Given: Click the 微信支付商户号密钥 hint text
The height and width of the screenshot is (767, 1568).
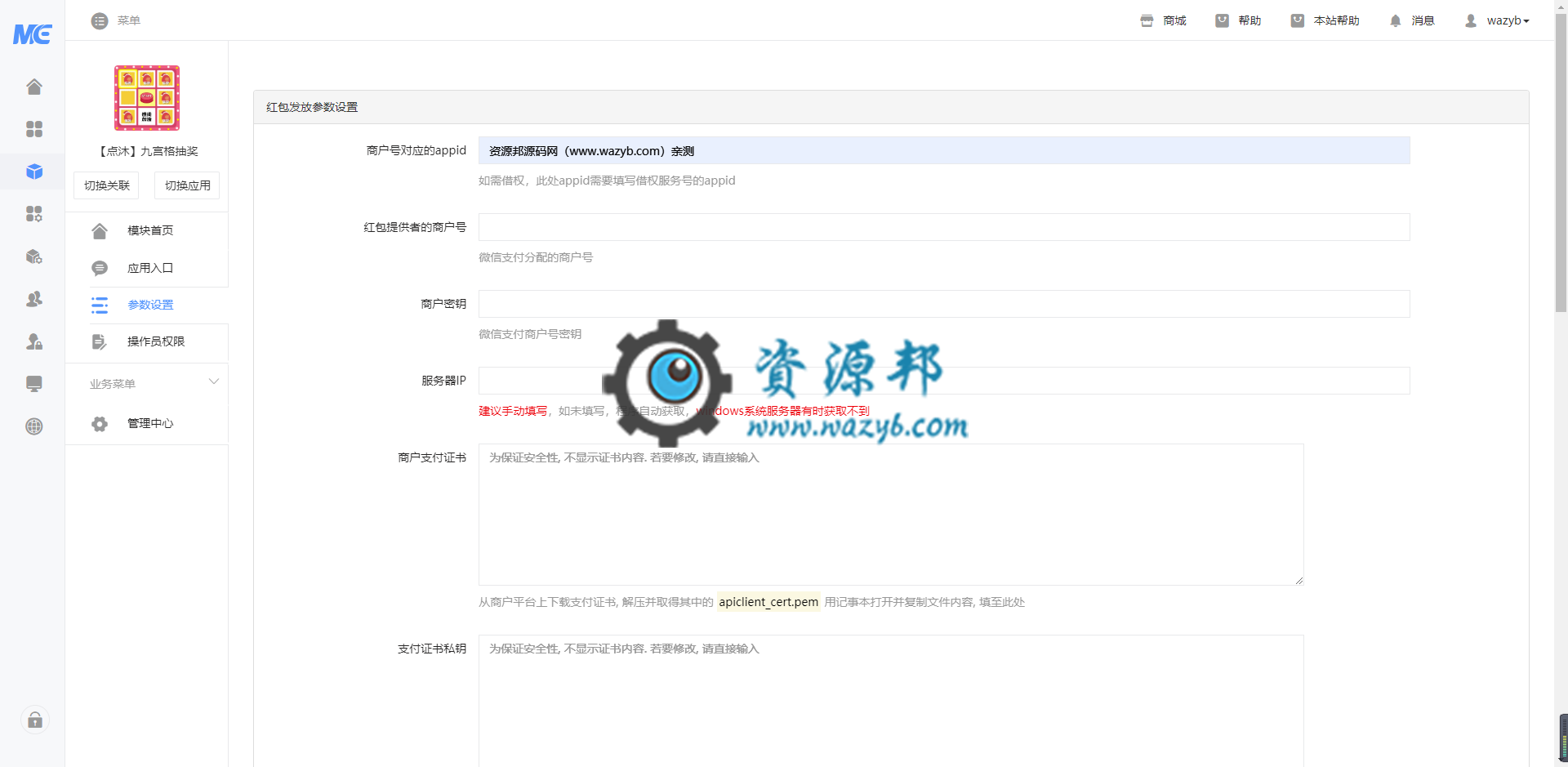Looking at the screenshot, I should click(x=530, y=334).
